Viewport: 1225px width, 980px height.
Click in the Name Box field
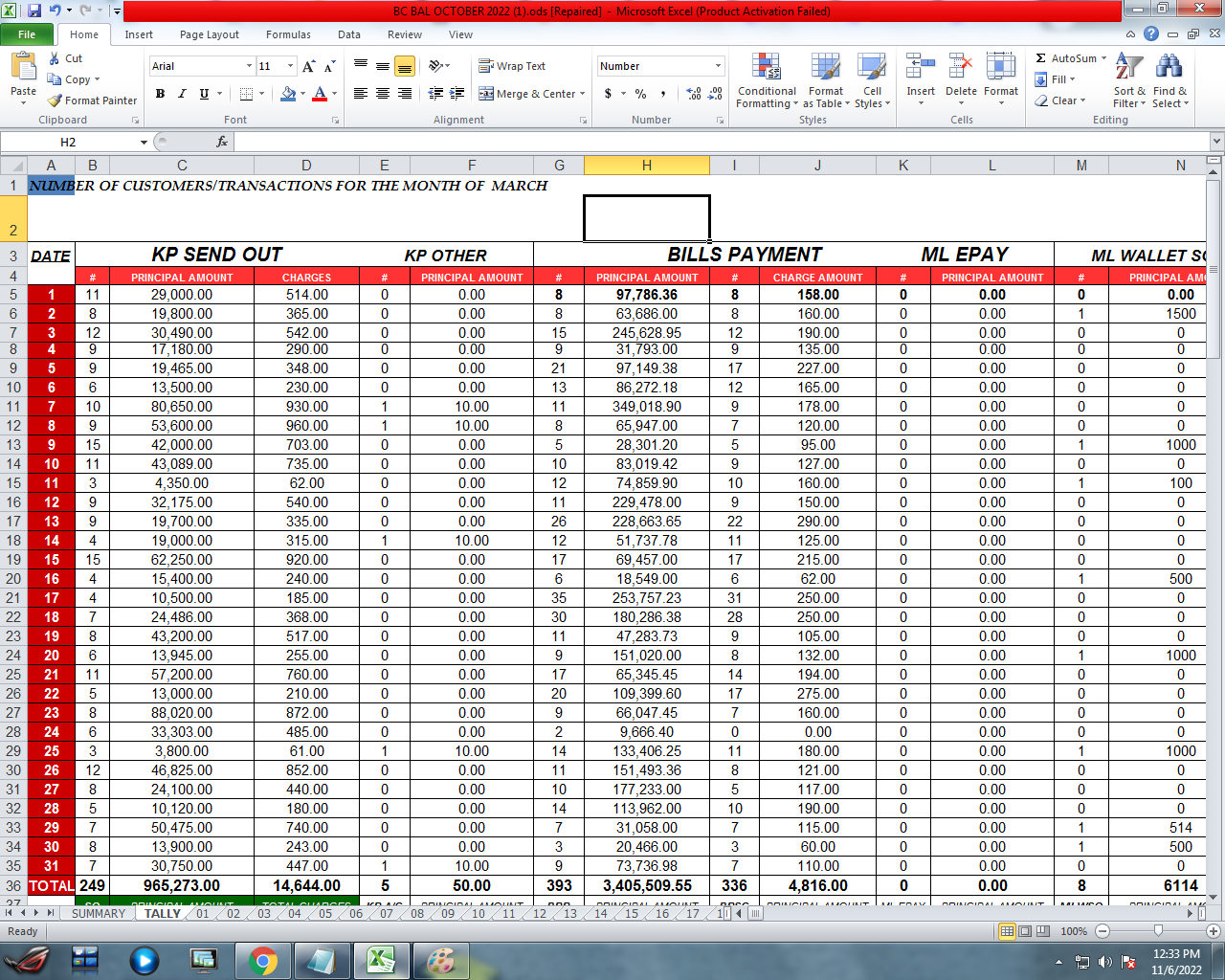click(68, 142)
